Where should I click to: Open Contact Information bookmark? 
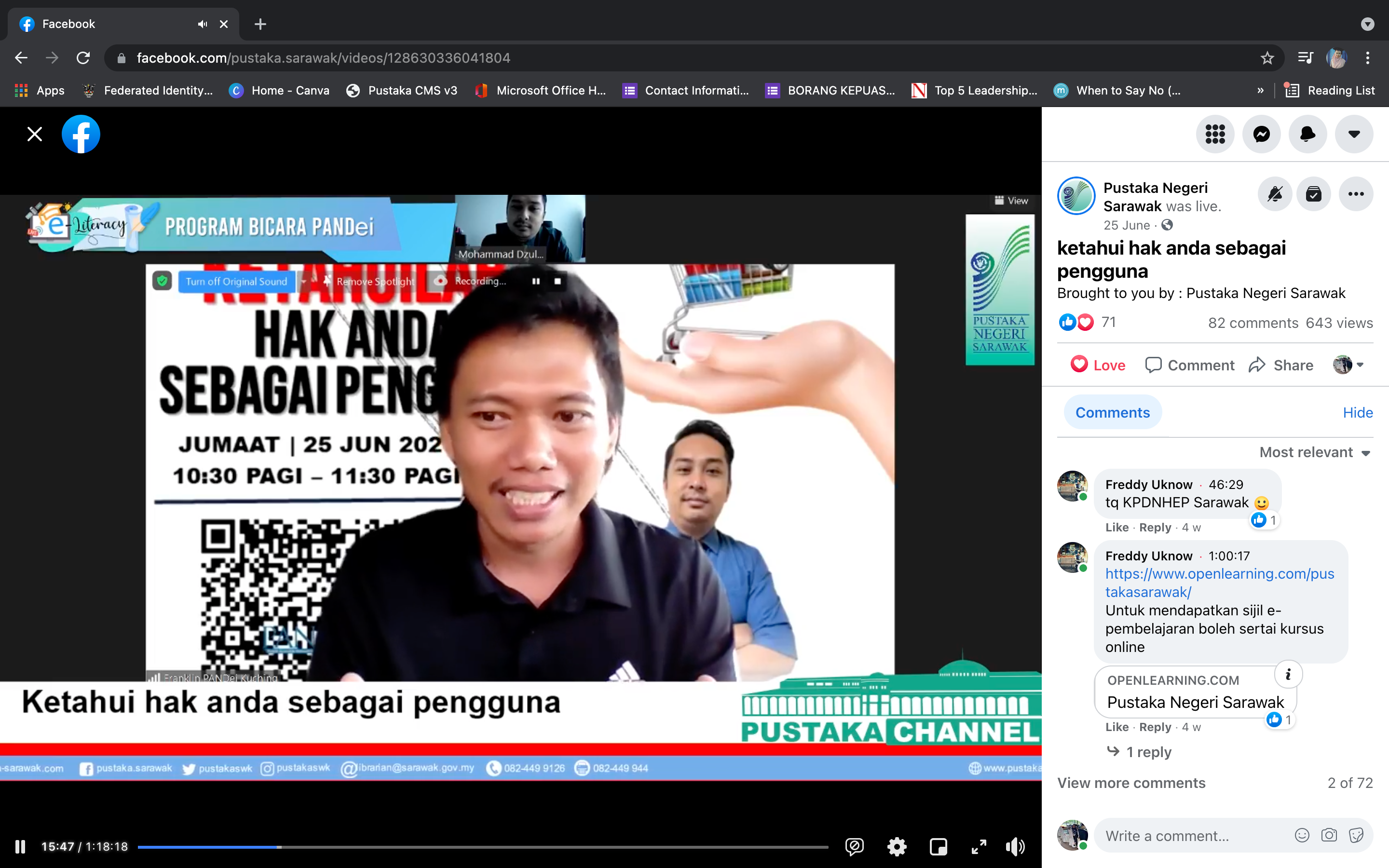click(x=686, y=90)
